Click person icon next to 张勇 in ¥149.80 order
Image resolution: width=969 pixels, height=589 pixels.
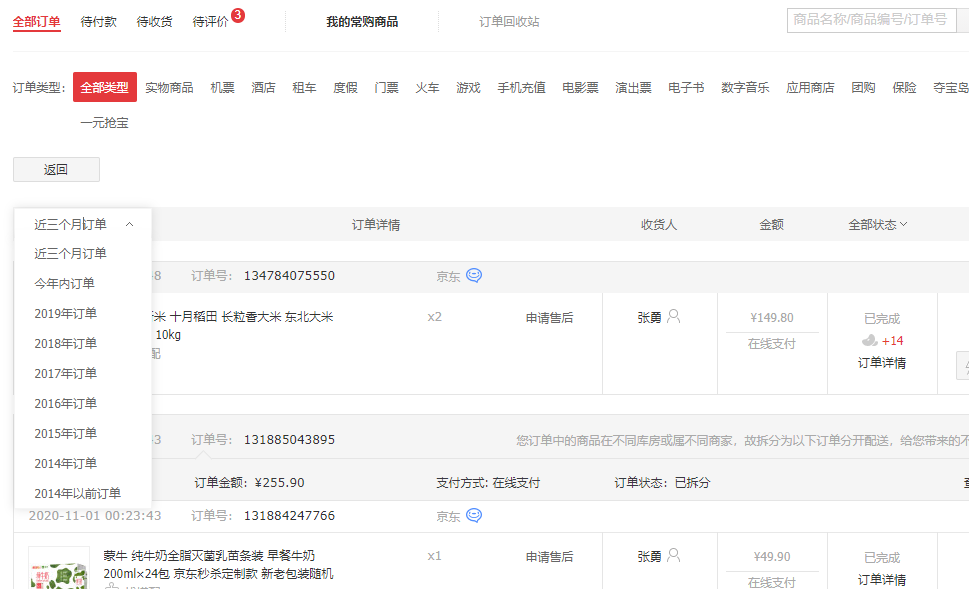coord(674,316)
